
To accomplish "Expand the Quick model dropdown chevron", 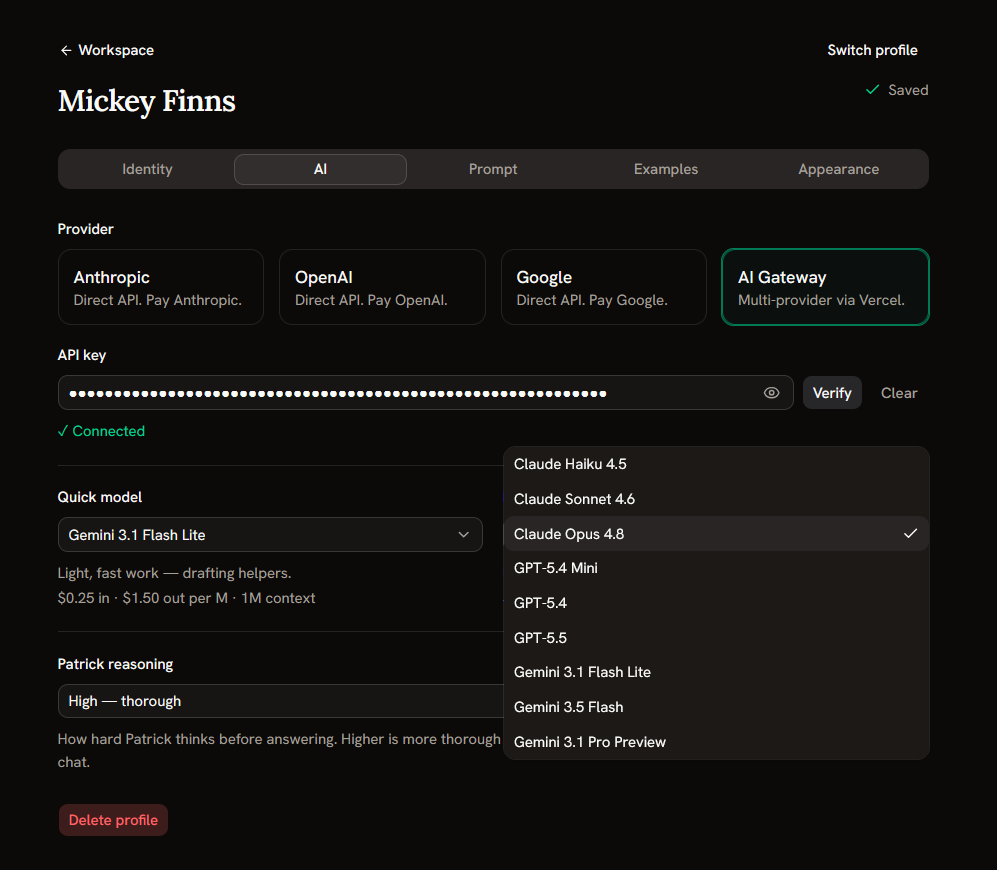I will click(x=464, y=535).
